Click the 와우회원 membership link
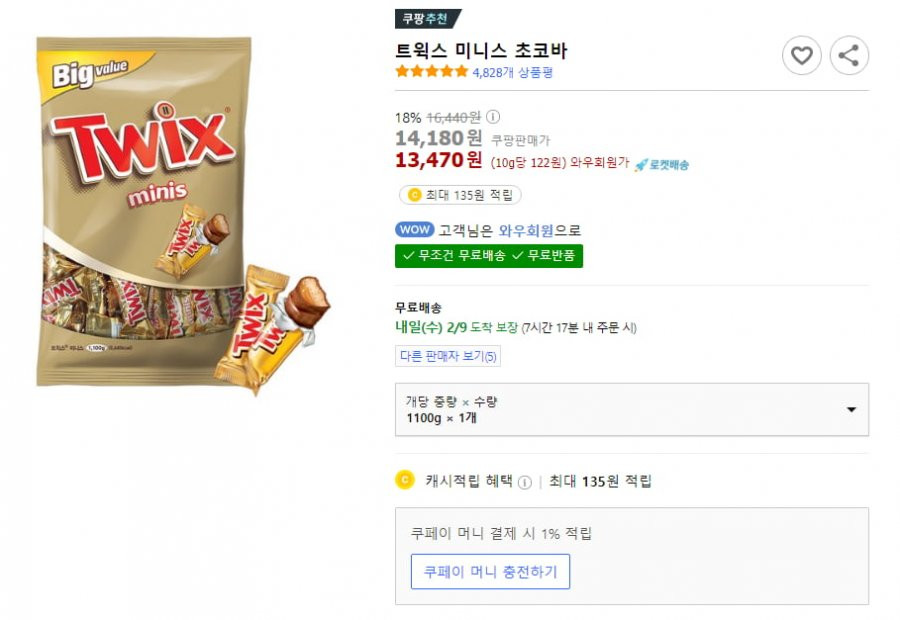This screenshot has height=620, width=900. click(526, 231)
